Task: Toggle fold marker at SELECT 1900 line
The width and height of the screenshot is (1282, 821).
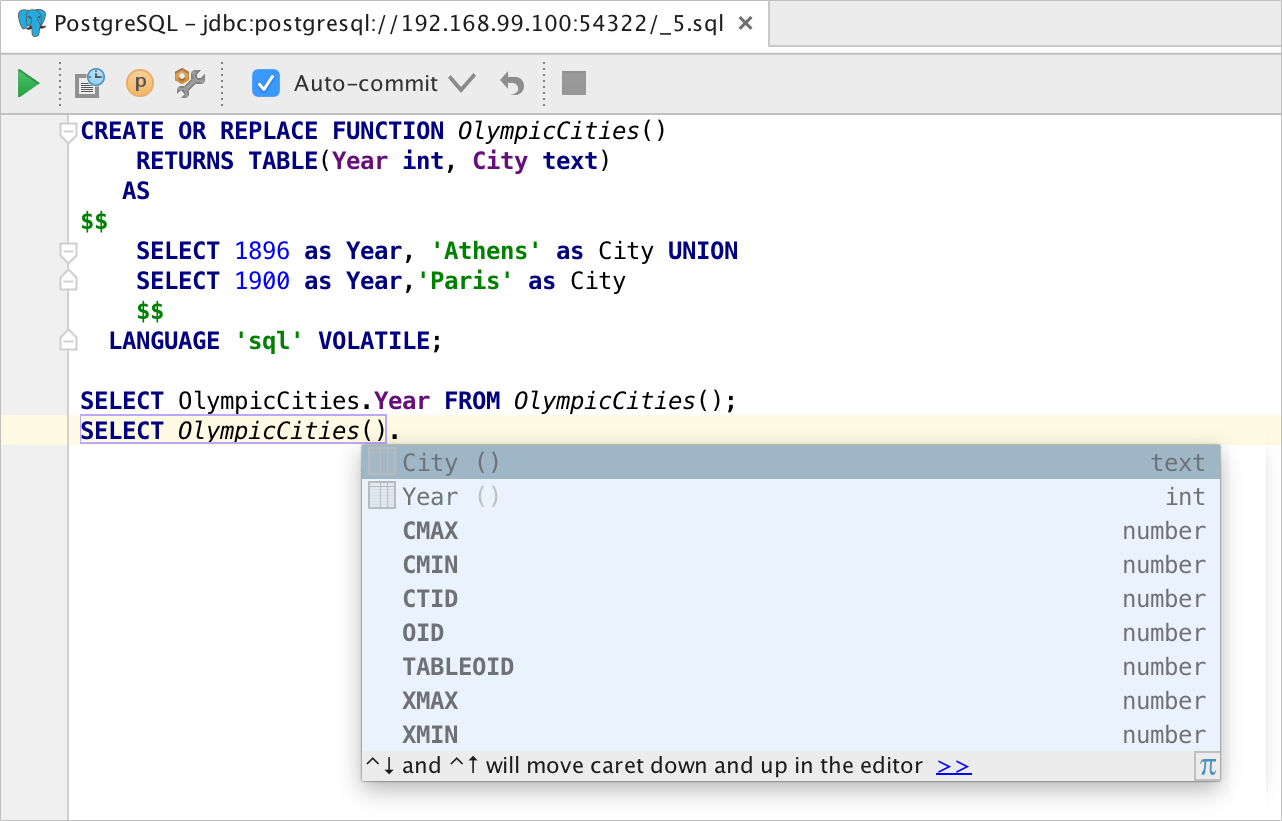Action: 68,281
